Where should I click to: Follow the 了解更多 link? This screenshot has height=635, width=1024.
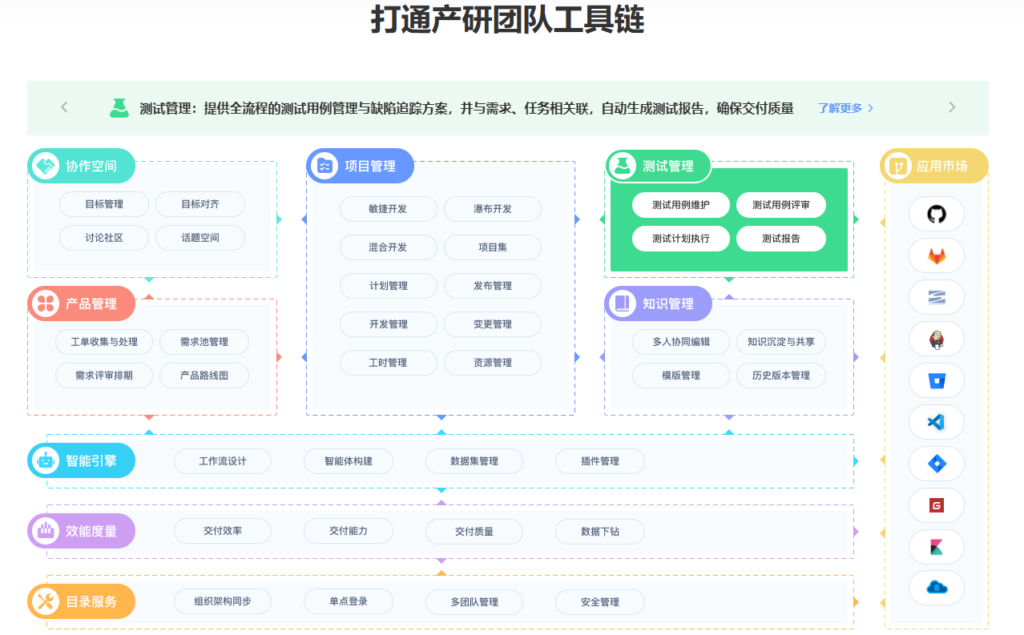tap(845, 108)
